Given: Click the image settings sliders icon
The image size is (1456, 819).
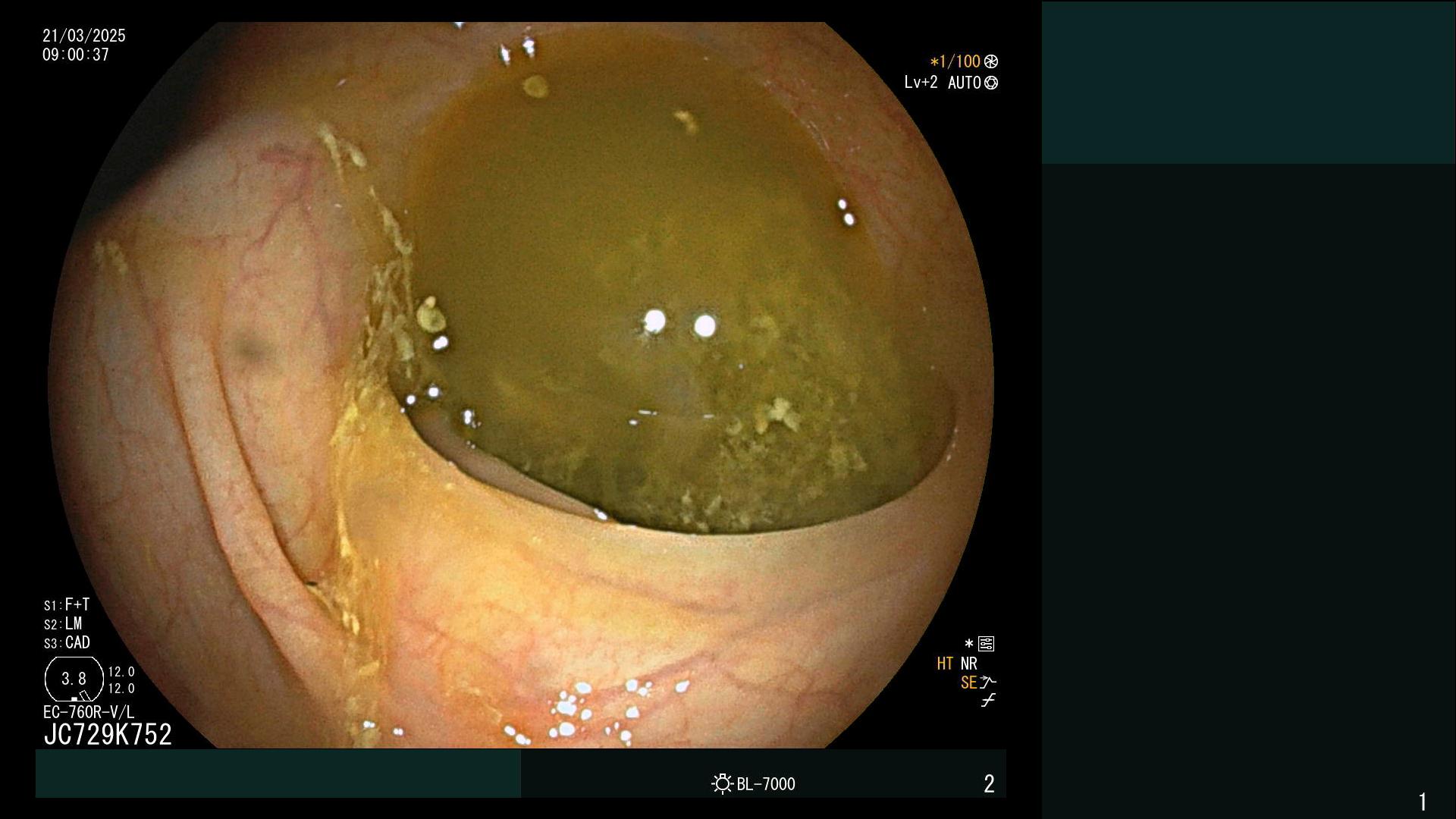Looking at the screenshot, I should (987, 644).
